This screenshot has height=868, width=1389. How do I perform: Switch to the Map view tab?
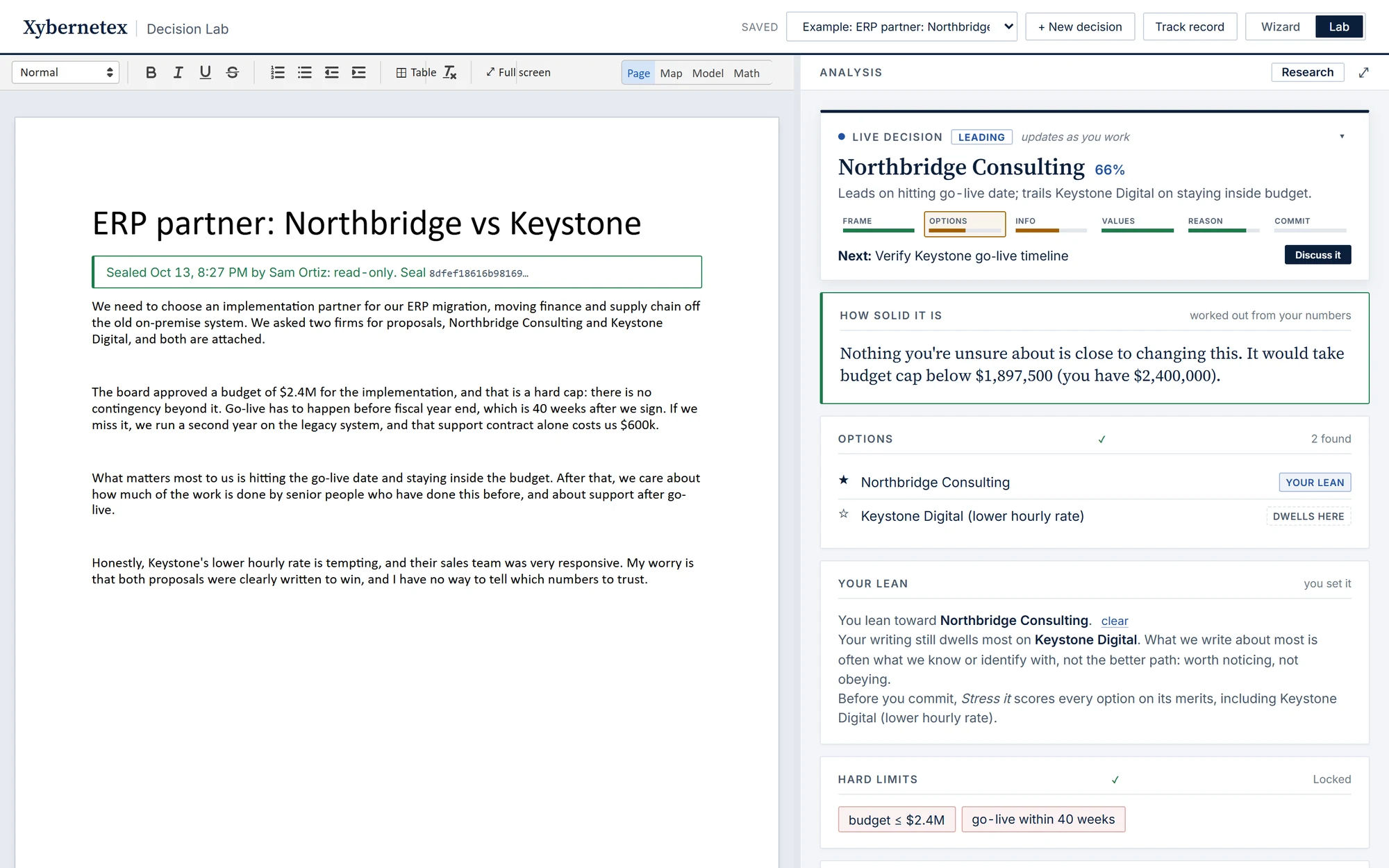tap(671, 73)
